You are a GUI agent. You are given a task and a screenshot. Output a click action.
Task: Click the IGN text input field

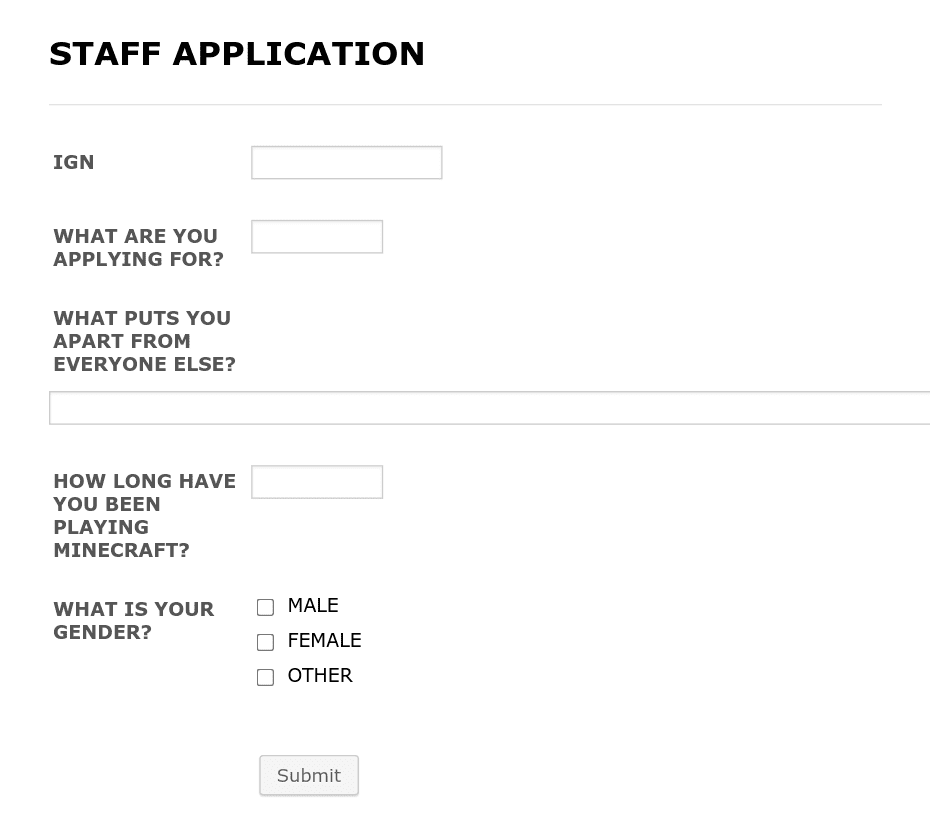(x=346, y=163)
